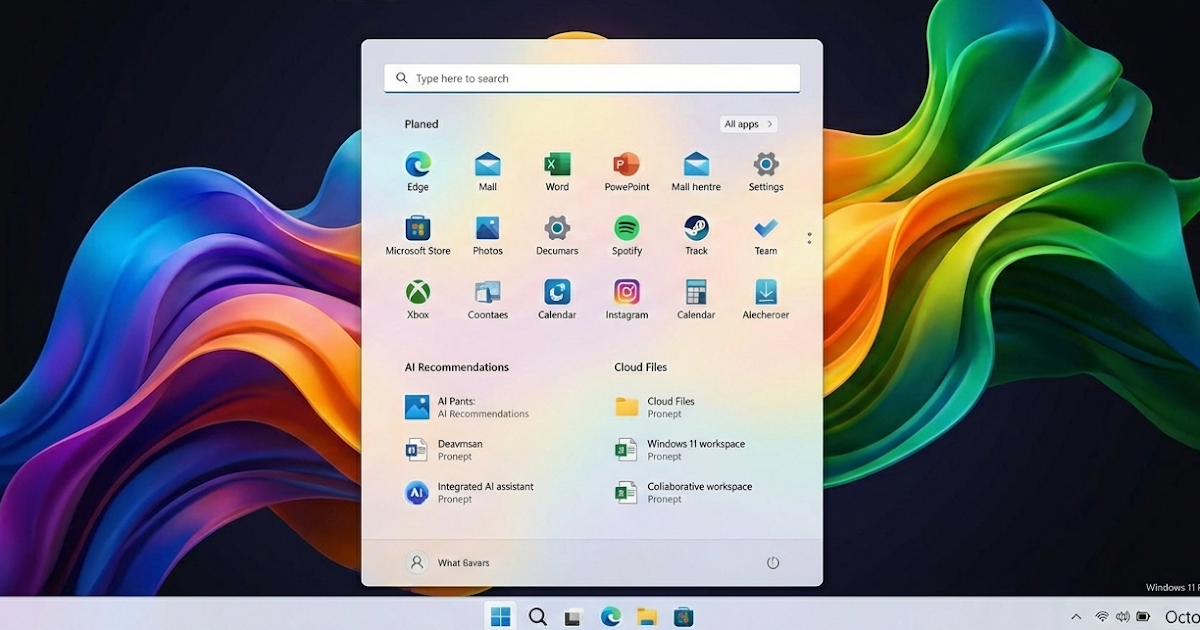The width and height of the screenshot is (1200, 630).
Task: Click the power button in Start menu
Action: (773, 563)
